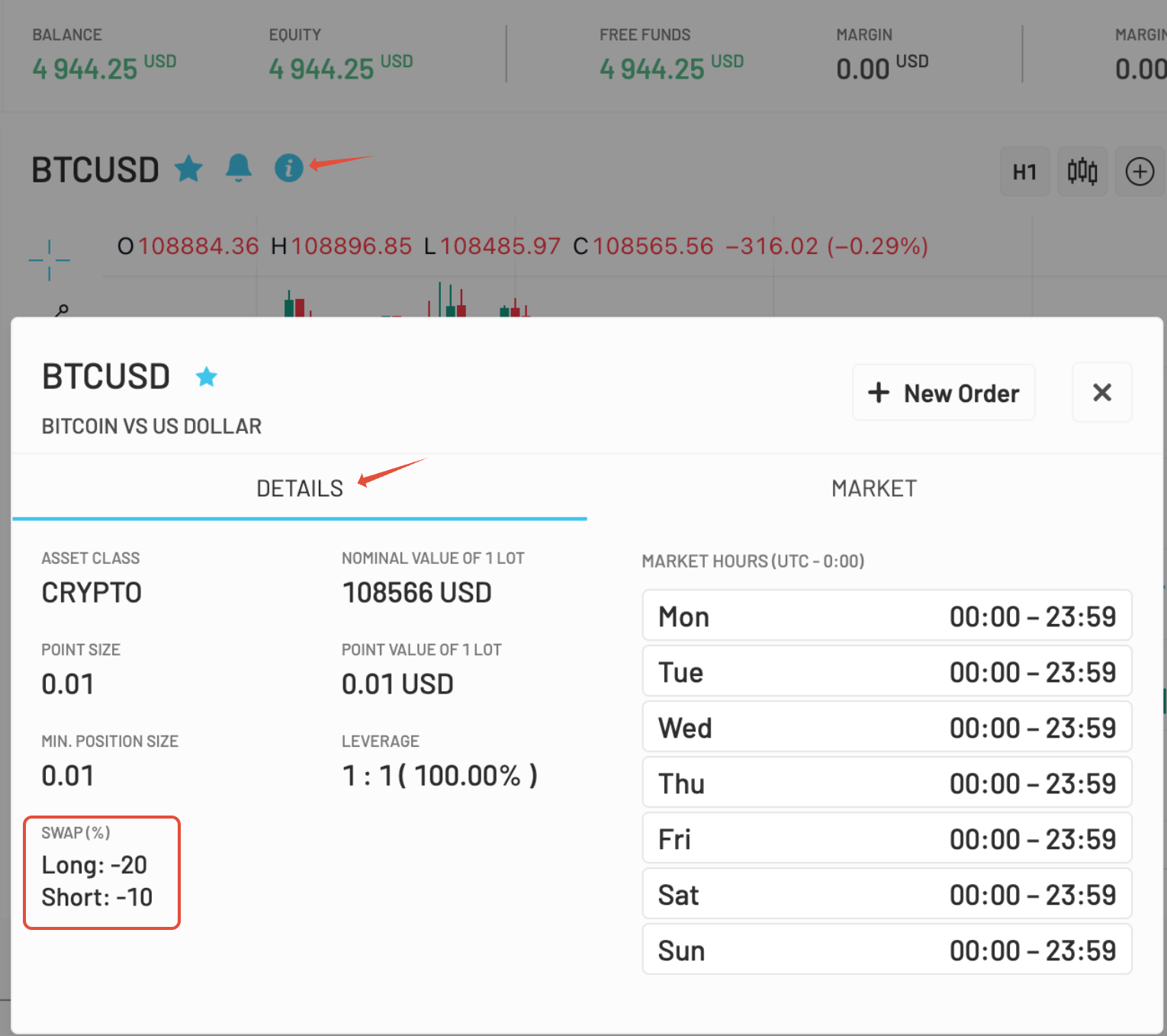Select the Sat market hours row
1167x1036 pixels.
click(887, 894)
